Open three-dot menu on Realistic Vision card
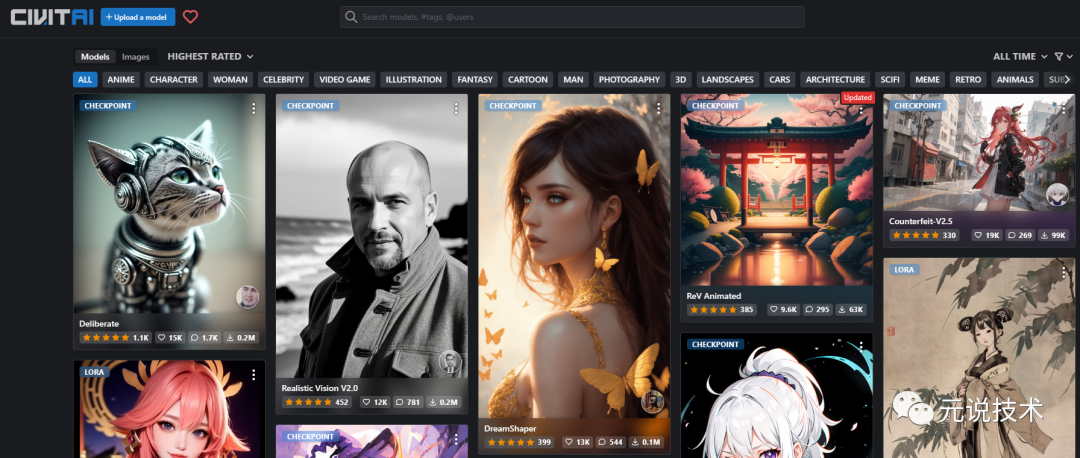1080x458 pixels. pos(456,108)
